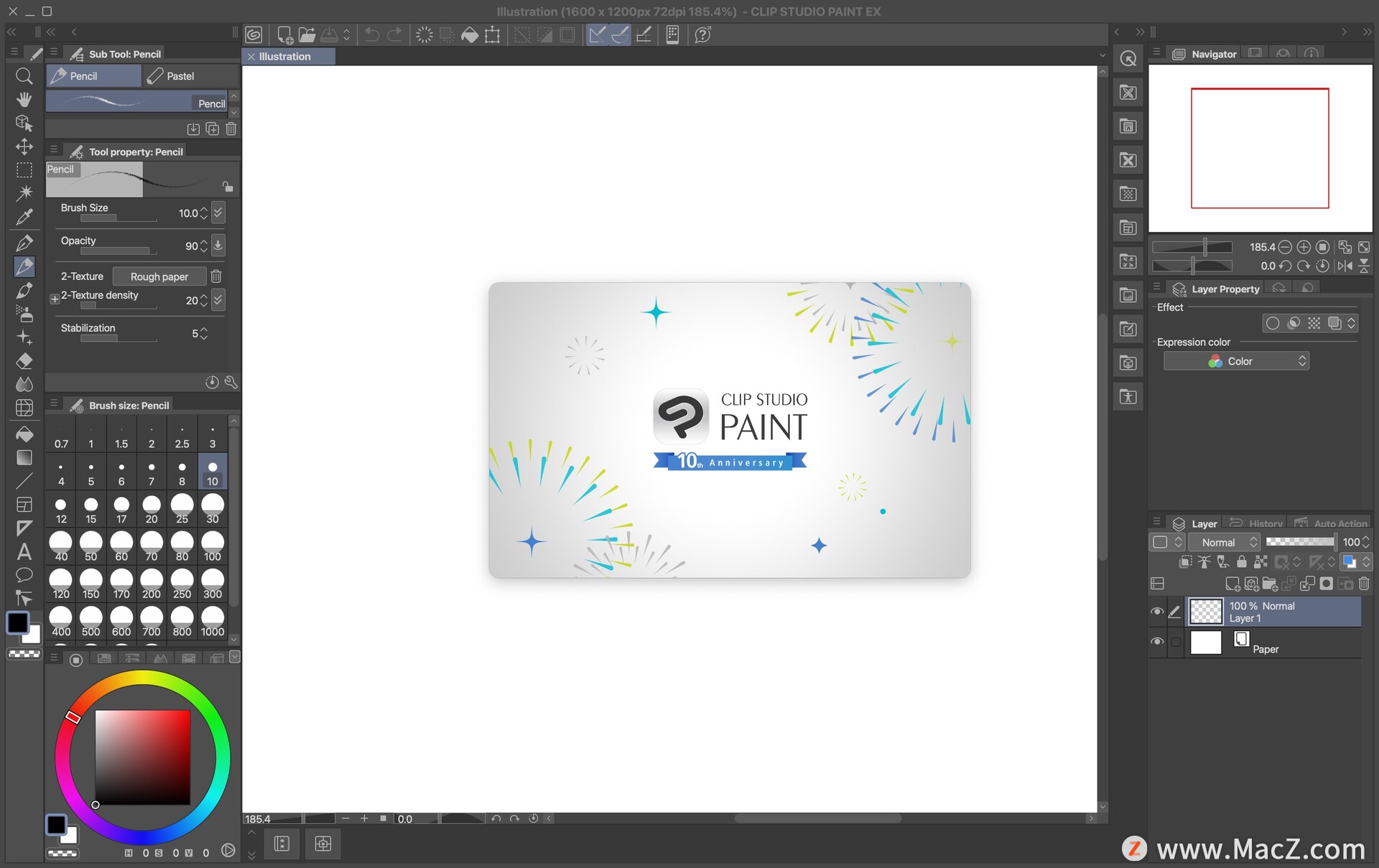Select the Eraser tool
The image size is (1379, 868).
24,360
